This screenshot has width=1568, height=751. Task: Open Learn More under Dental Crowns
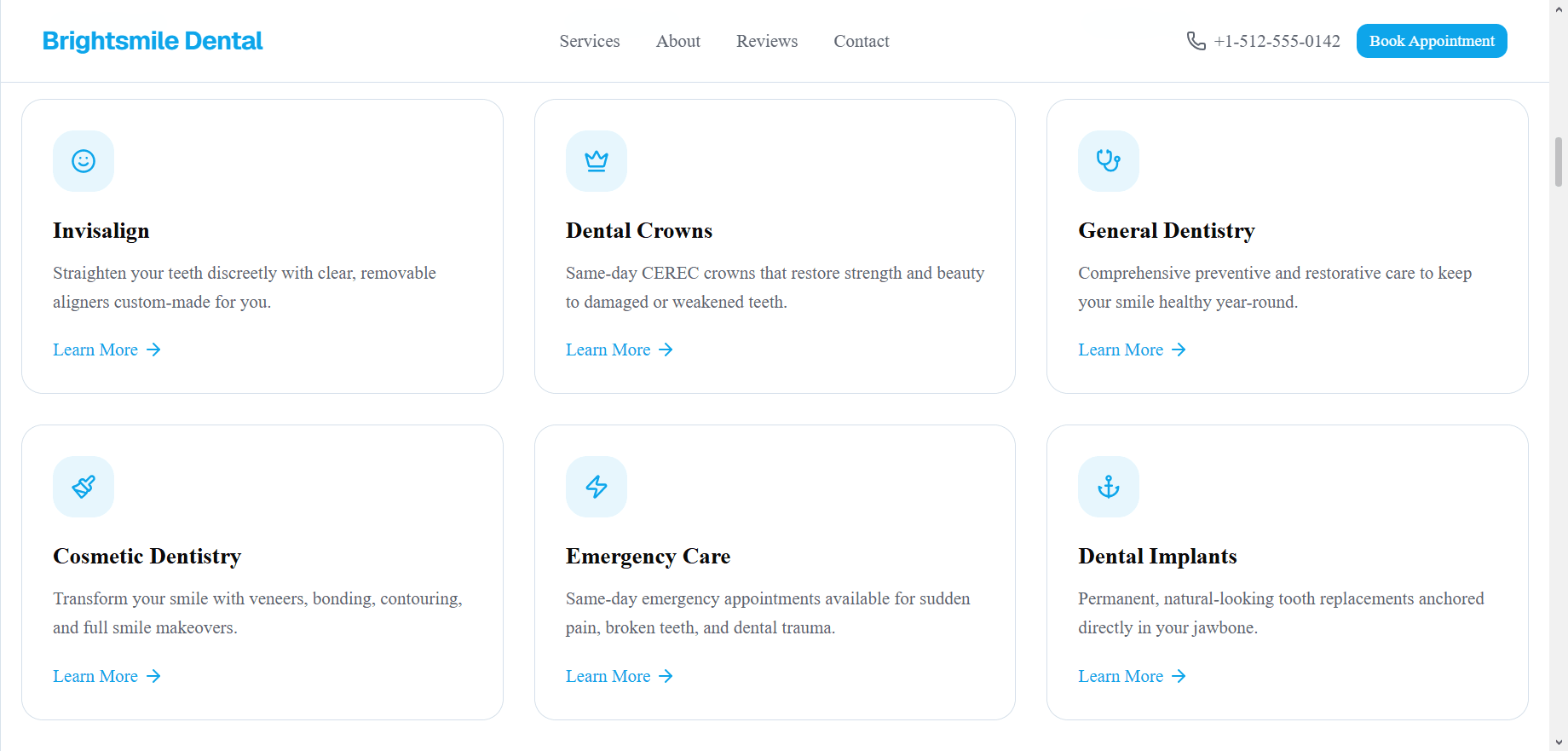[620, 350]
